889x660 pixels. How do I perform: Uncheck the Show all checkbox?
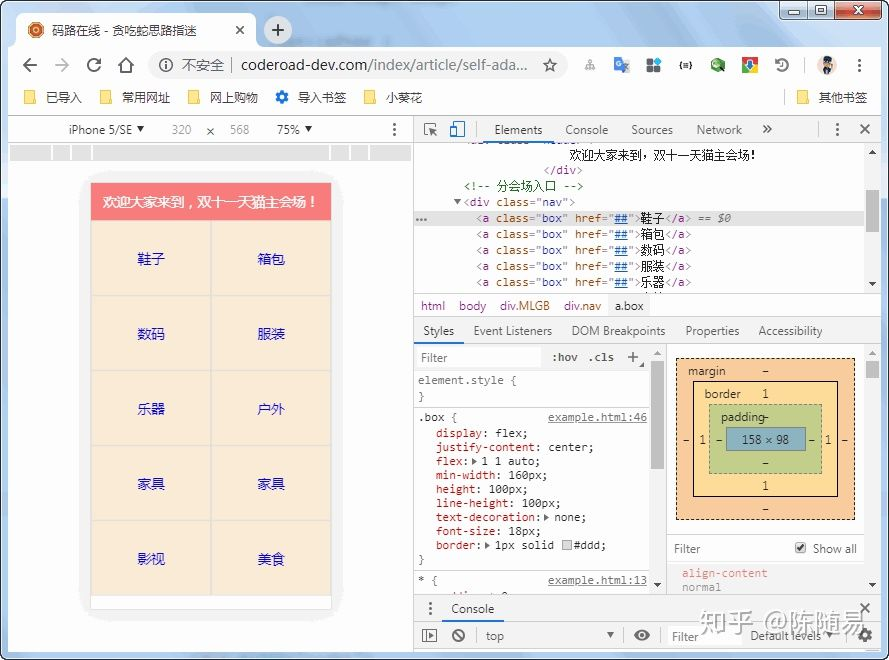coord(800,548)
